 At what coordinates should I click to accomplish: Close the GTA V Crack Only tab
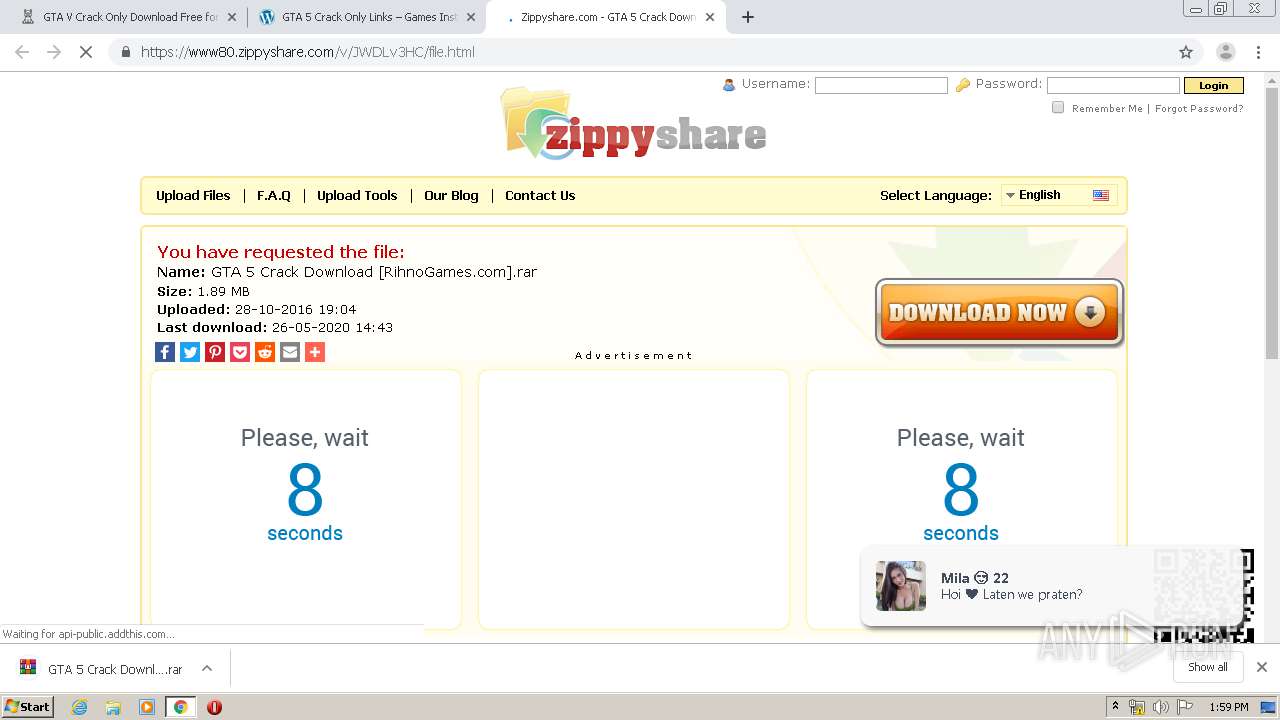click(x=232, y=17)
